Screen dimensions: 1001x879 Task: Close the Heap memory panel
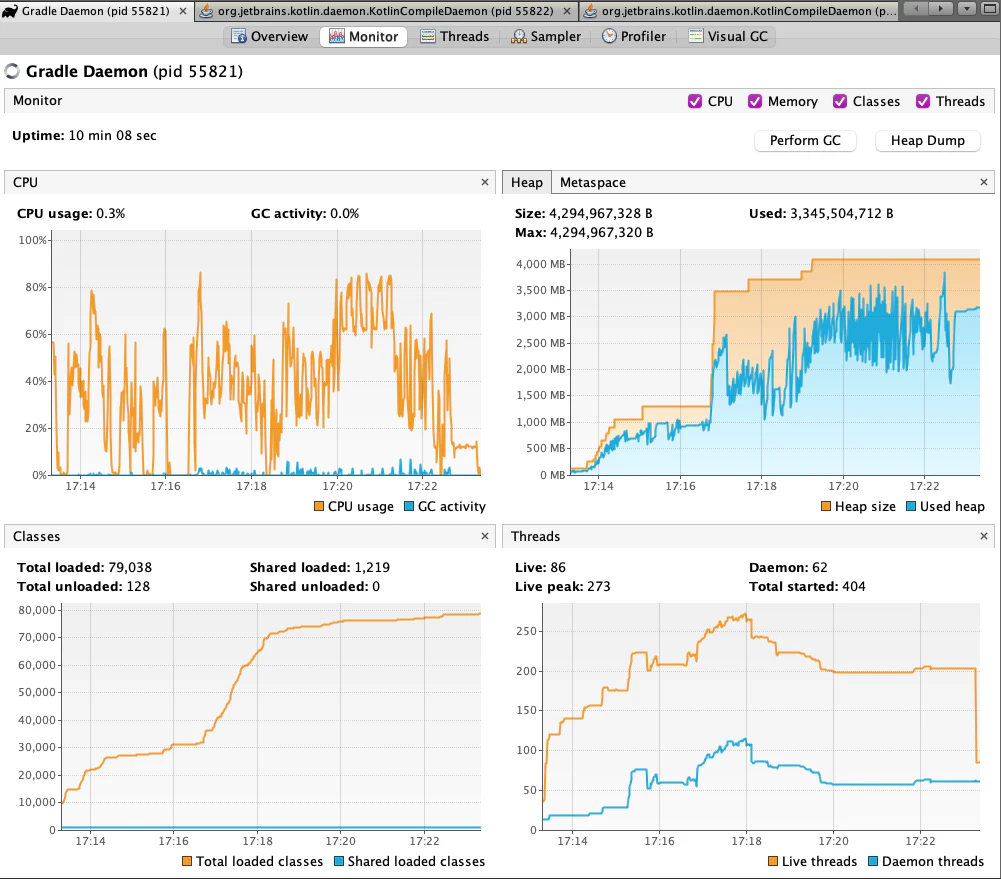984,182
